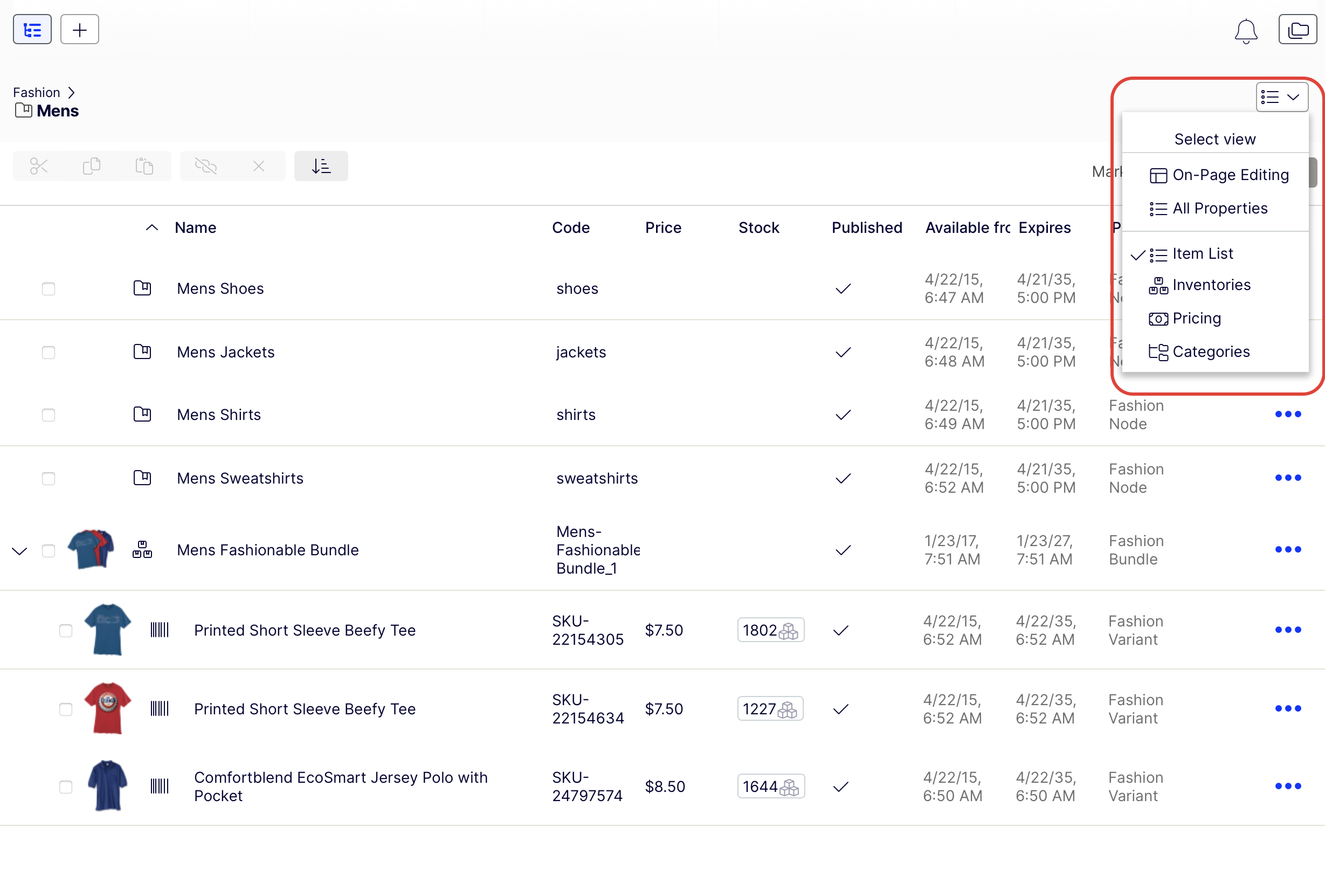
Task: Open the options menu for Mens Shirts
Action: pyautogui.click(x=1288, y=415)
